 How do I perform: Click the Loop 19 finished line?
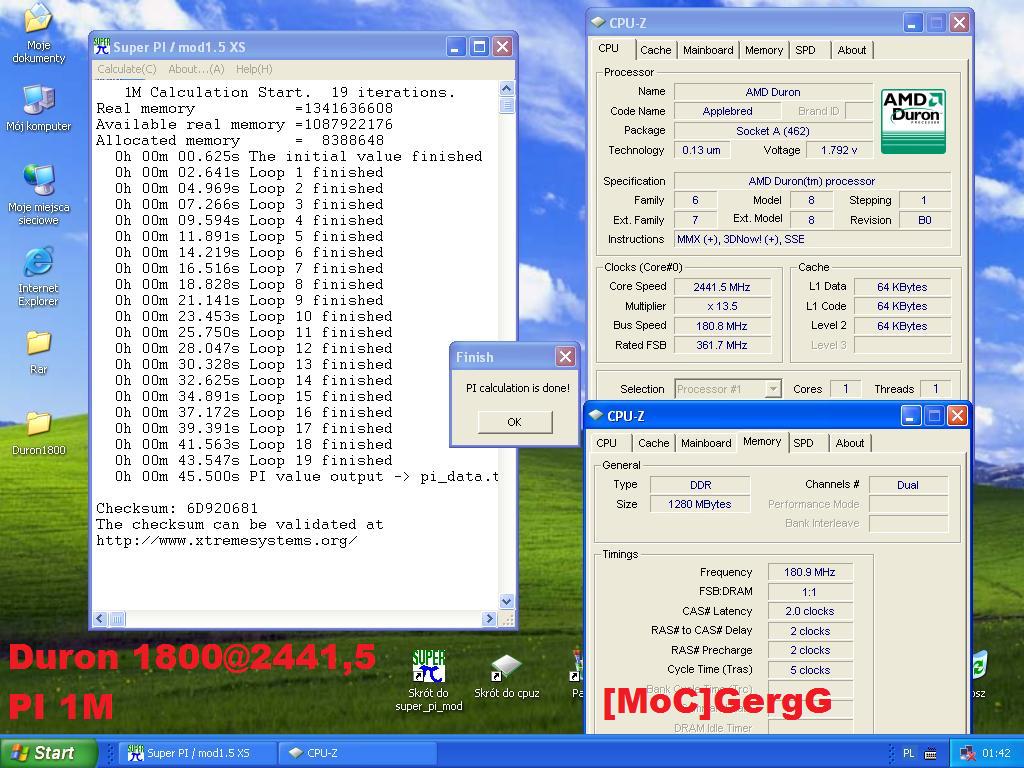253,460
